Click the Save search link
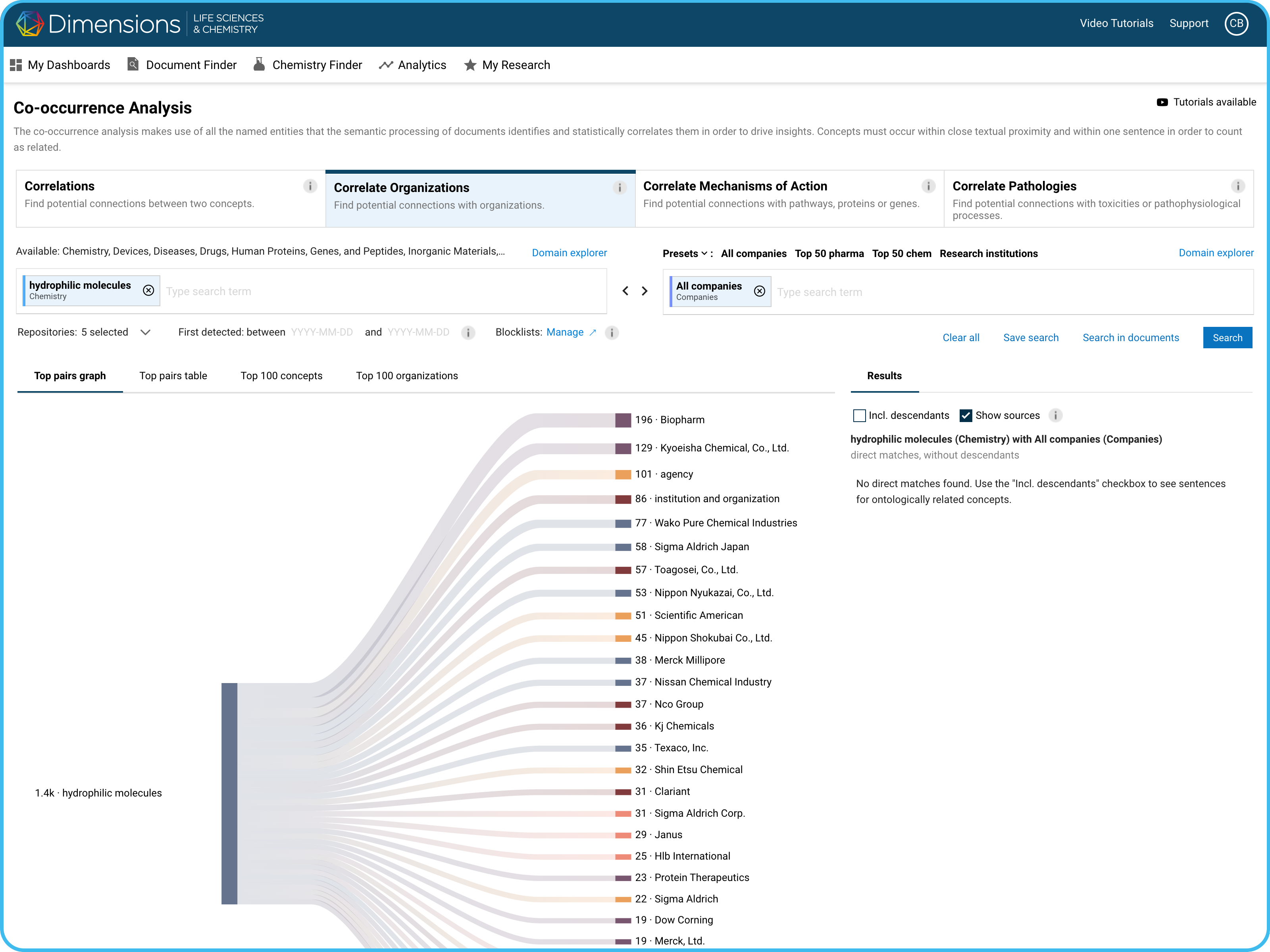Viewport: 1270px width, 952px height. pyautogui.click(x=1030, y=338)
